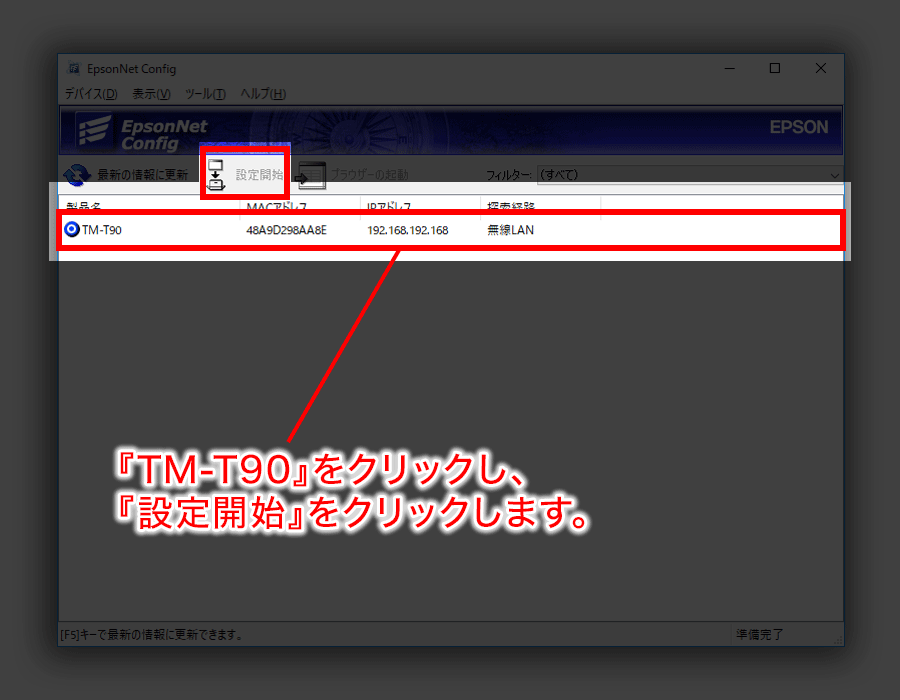900x700 pixels.
Task: Click the EpsonNet Config title bar icon
Action: (73, 68)
